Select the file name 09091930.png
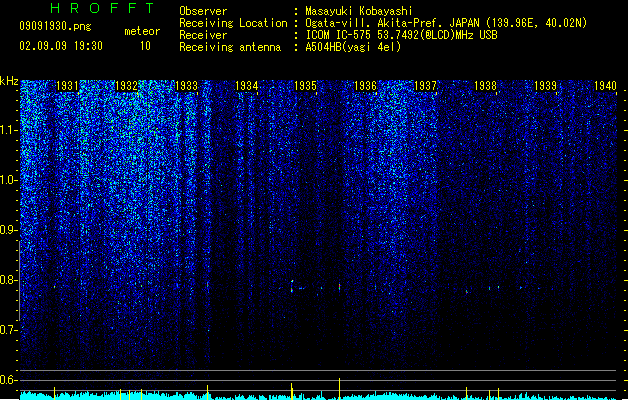 pos(55,26)
